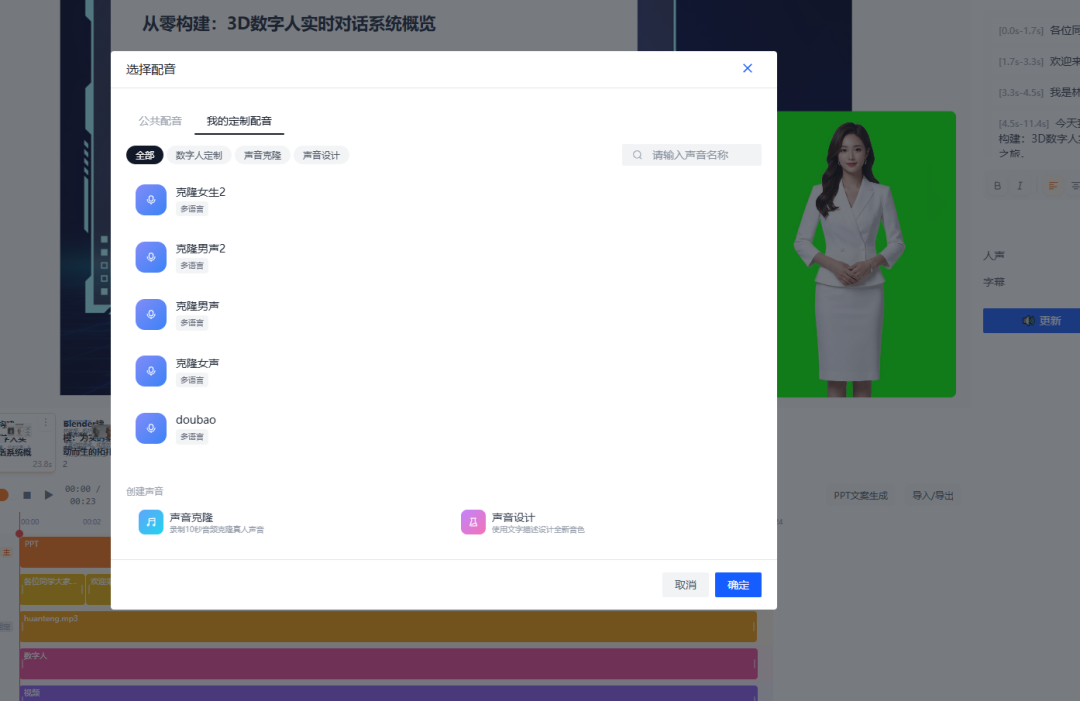
Task: Filter the list by 声音设计 chip
Action: (321, 155)
